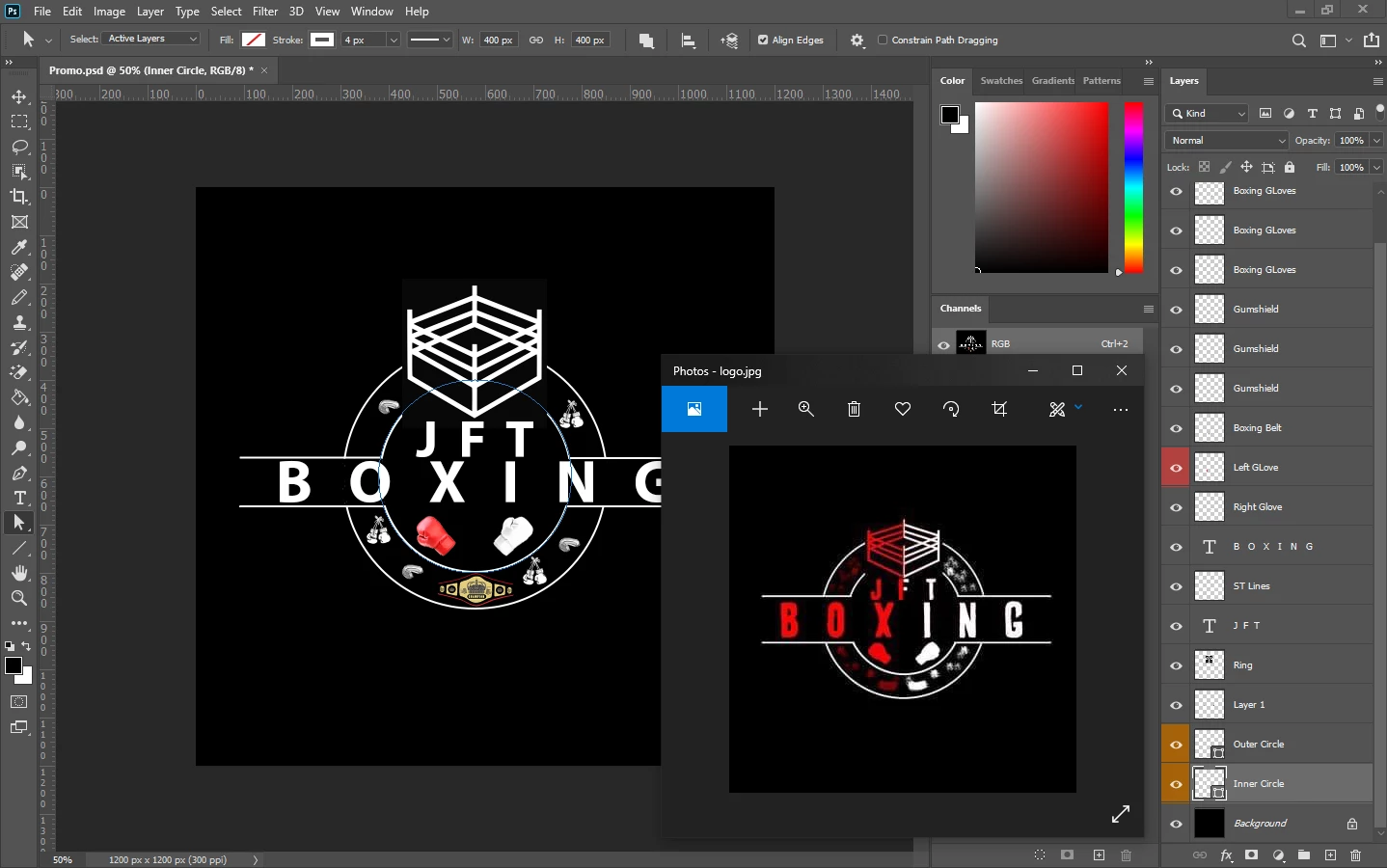The image size is (1387, 868).
Task: Switch to the Patterns tab
Action: coord(1101,81)
